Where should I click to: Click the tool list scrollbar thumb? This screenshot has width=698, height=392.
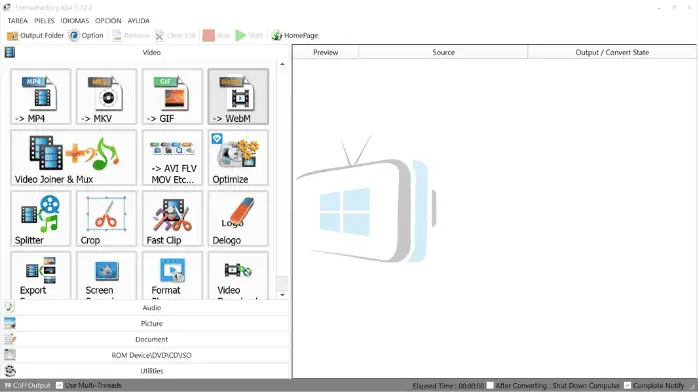282,283
